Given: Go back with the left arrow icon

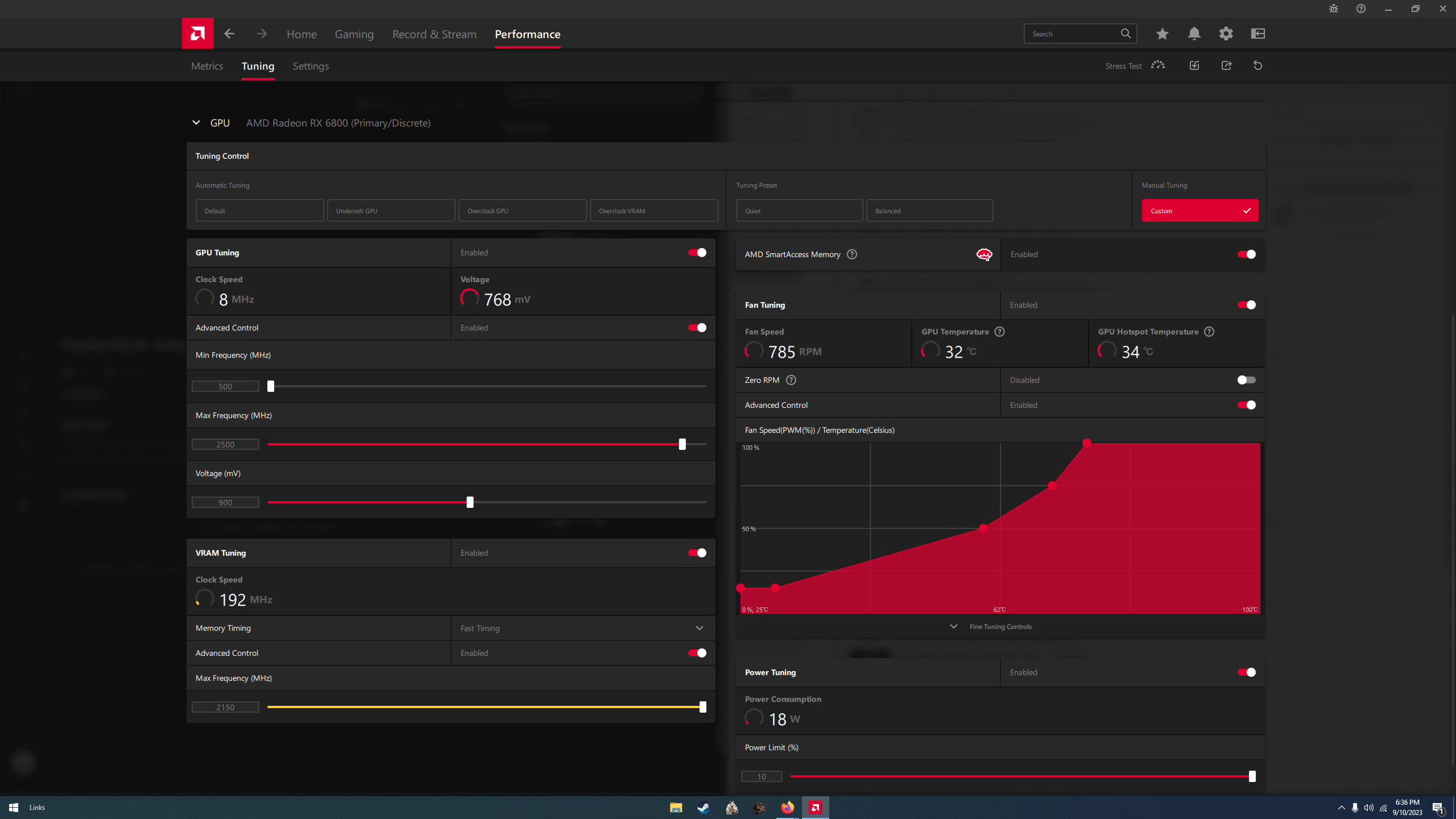Looking at the screenshot, I should point(229,34).
